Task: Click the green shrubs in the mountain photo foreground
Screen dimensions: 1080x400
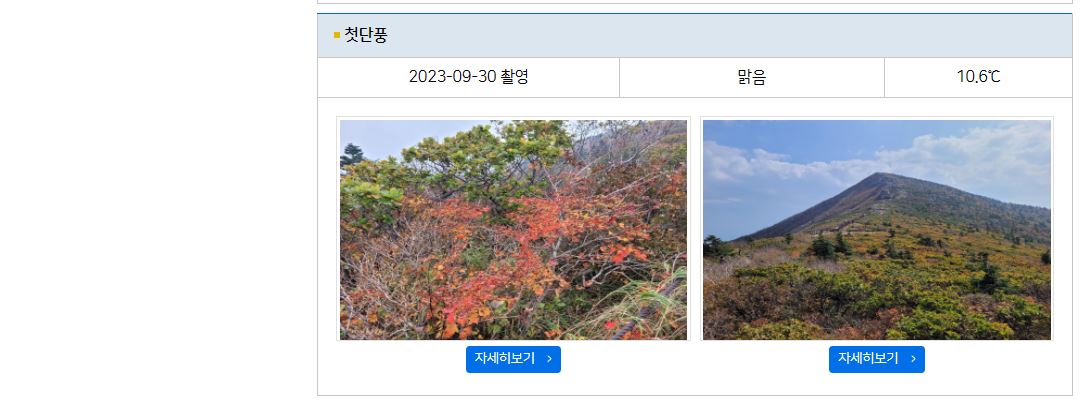Action: tap(895, 303)
